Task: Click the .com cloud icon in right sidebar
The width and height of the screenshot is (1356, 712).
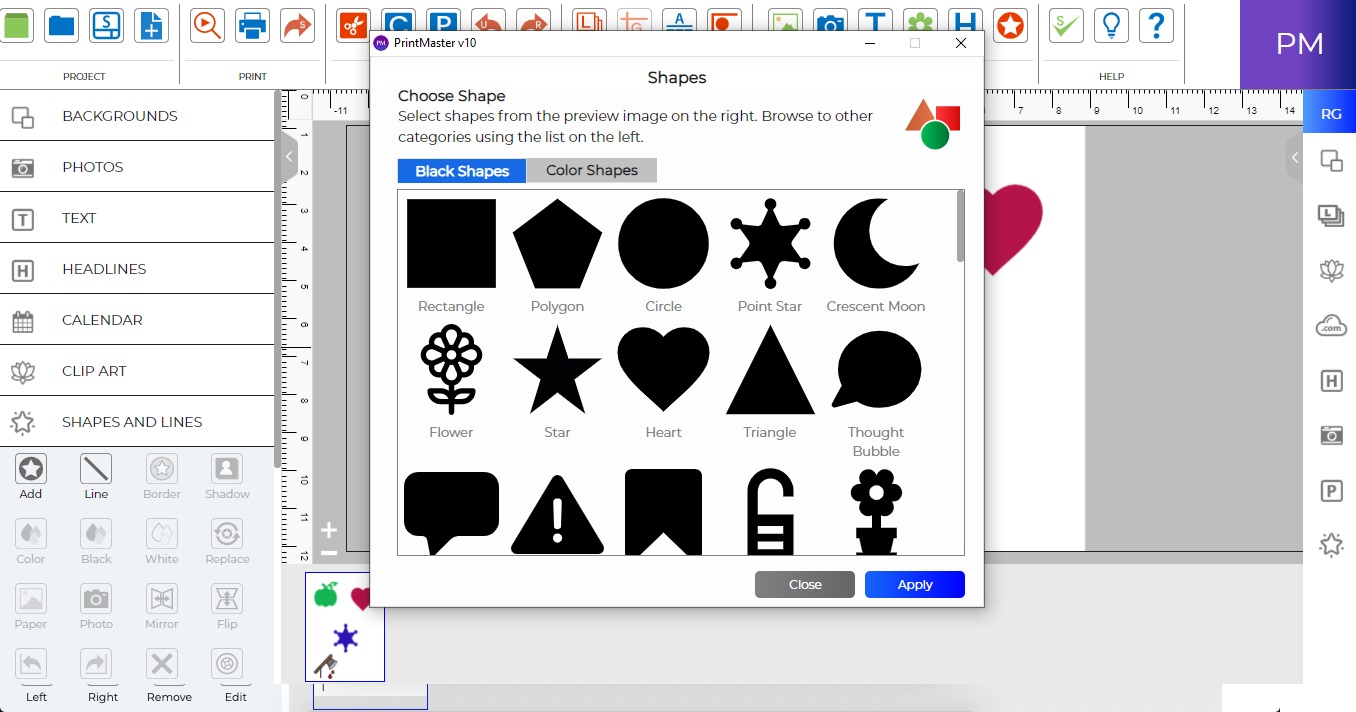Action: point(1331,326)
